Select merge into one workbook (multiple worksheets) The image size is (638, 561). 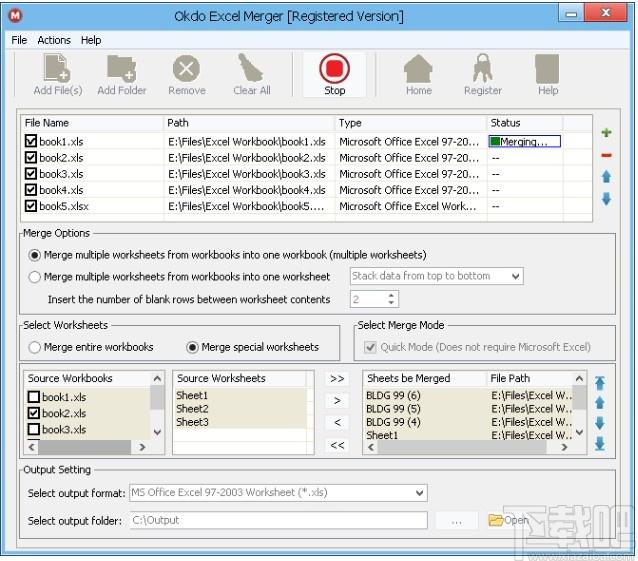pyautogui.click(x=35, y=255)
